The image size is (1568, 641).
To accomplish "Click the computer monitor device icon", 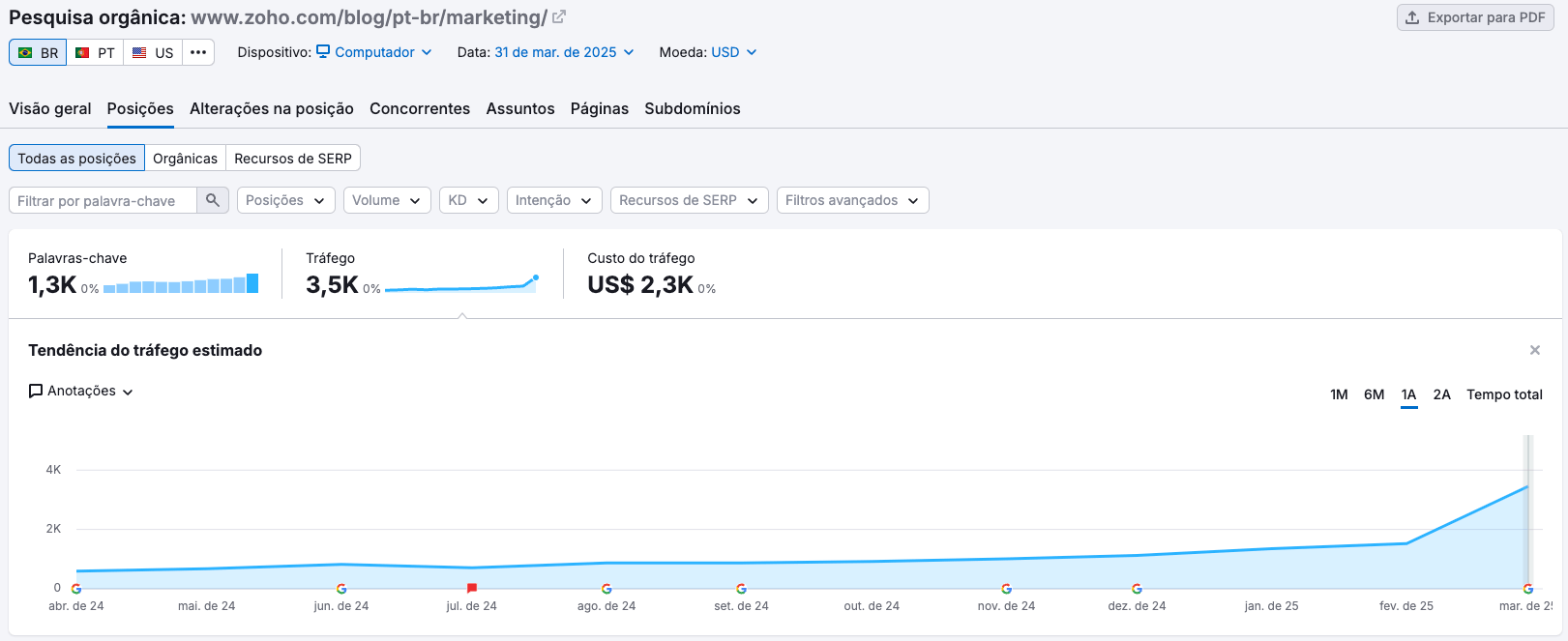I will click(323, 51).
